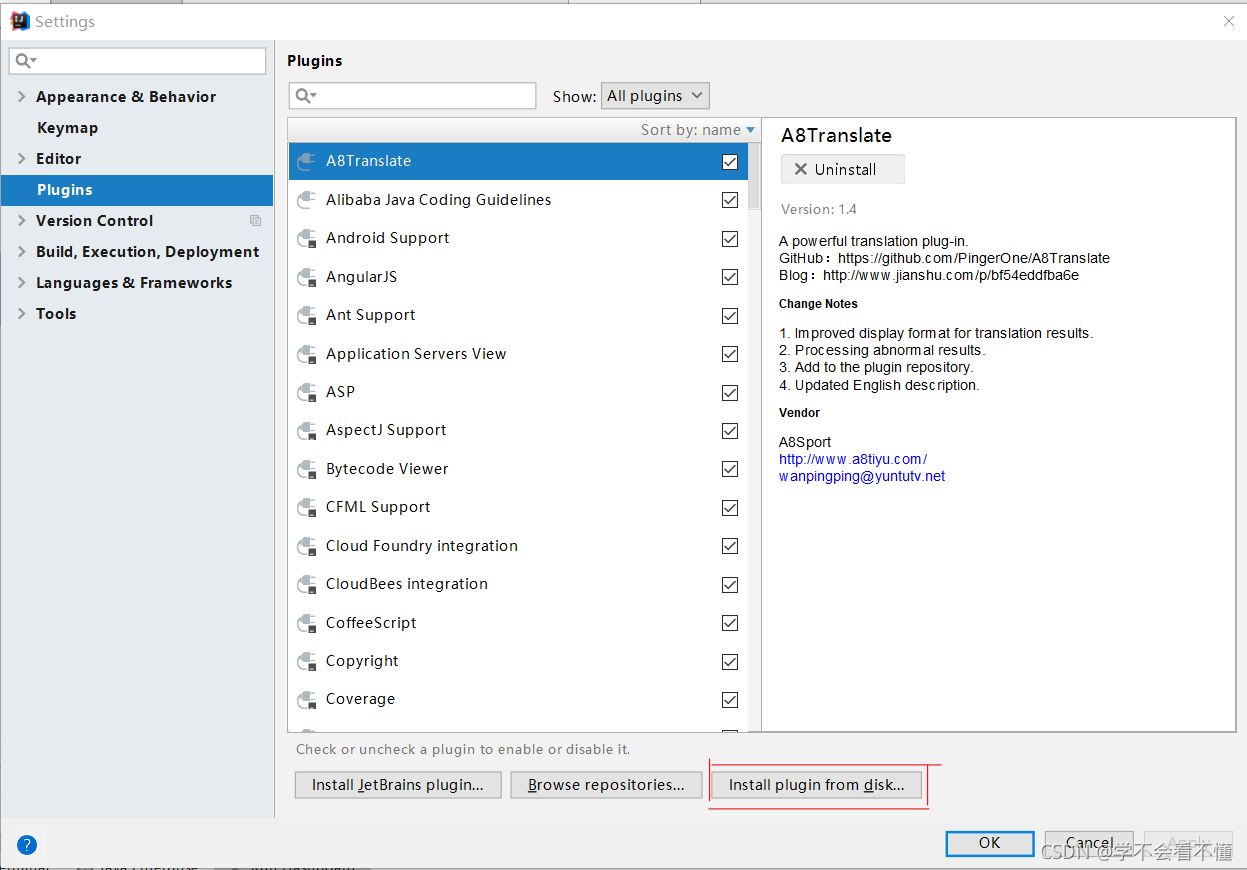This screenshot has width=1247, height=870.
Task: Click the settings search magnifier icon
Action: click(x=25, y=61)
